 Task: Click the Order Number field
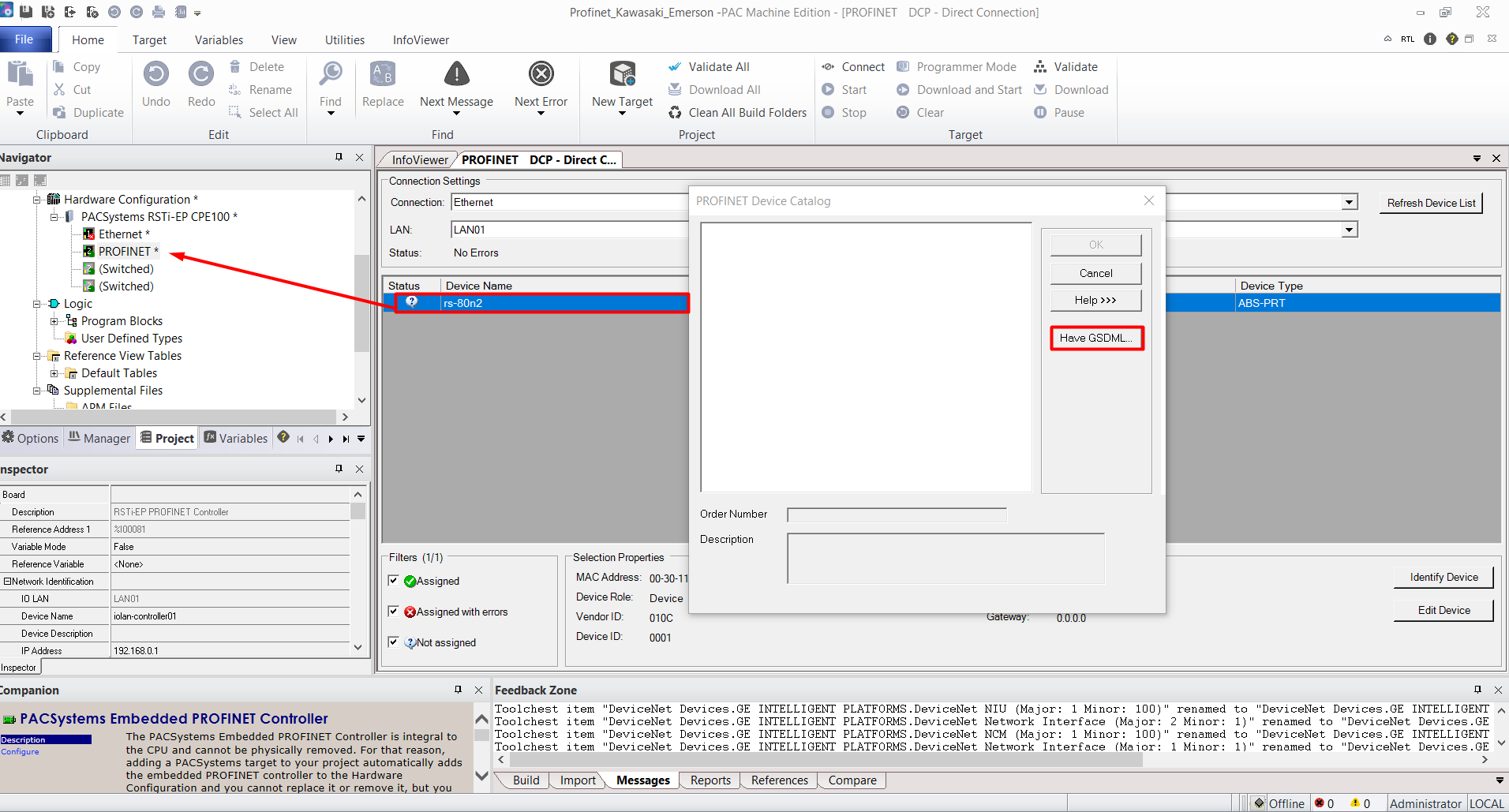point(897,515)
